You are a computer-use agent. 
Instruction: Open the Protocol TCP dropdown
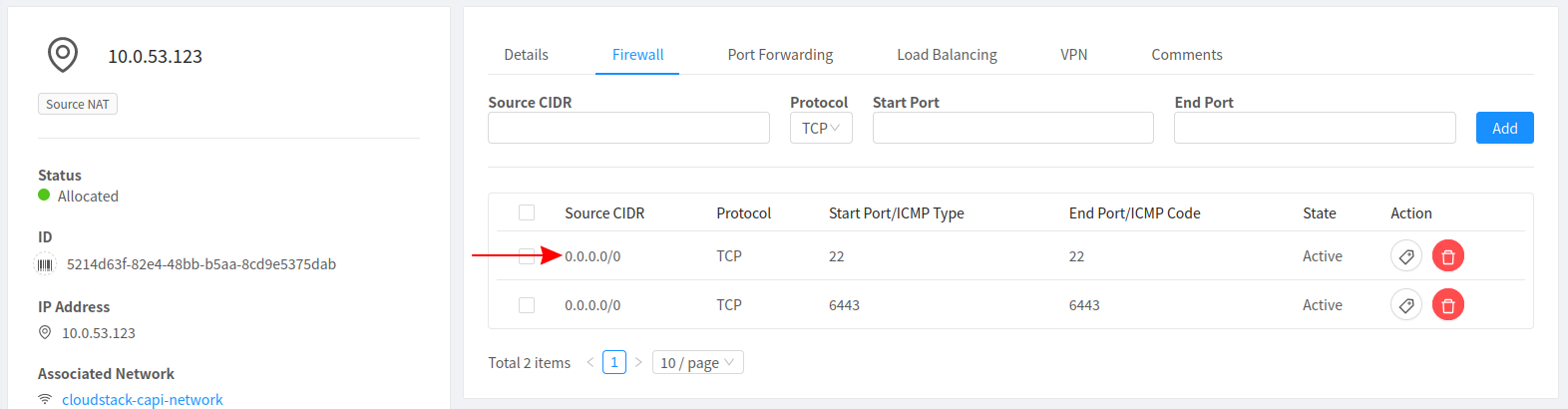click(x=820, y=128)
